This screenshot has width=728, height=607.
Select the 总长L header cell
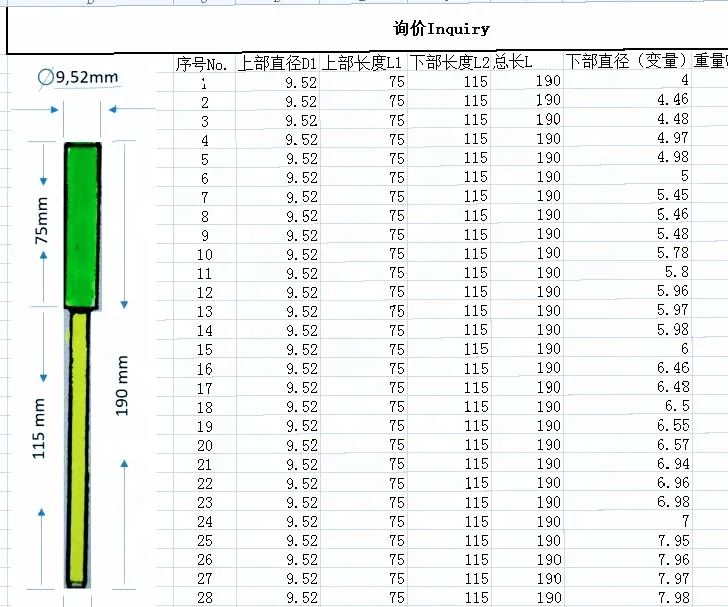click(527, 61)
